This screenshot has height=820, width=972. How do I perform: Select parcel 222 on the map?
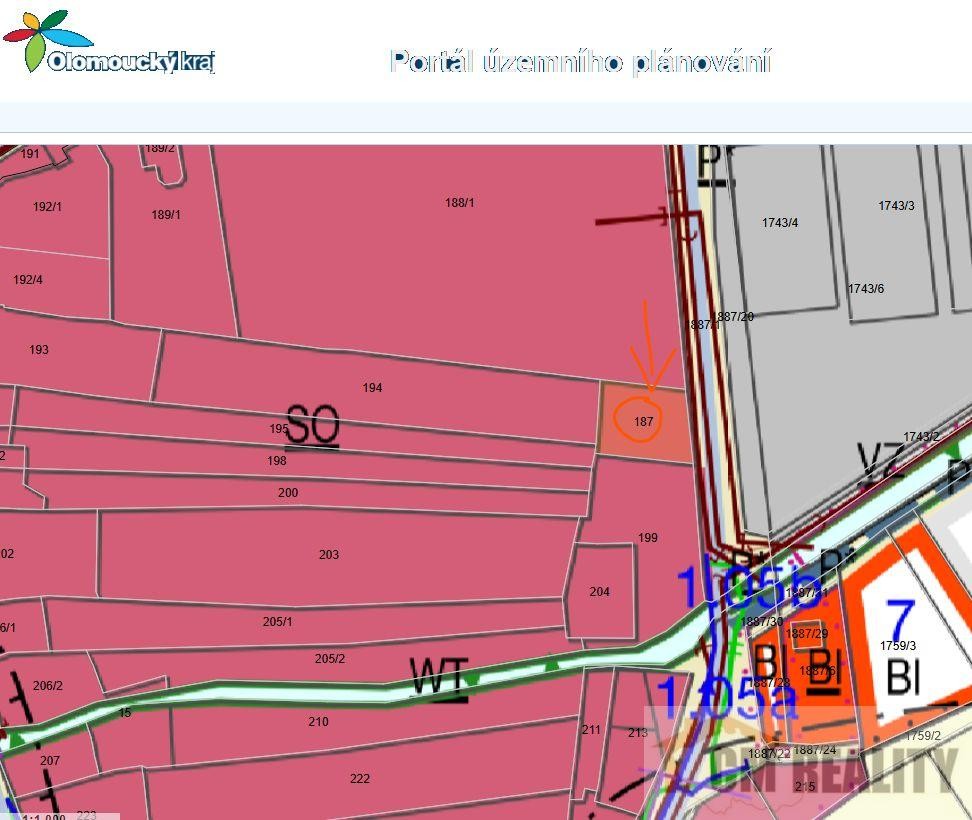pos(360,778)
